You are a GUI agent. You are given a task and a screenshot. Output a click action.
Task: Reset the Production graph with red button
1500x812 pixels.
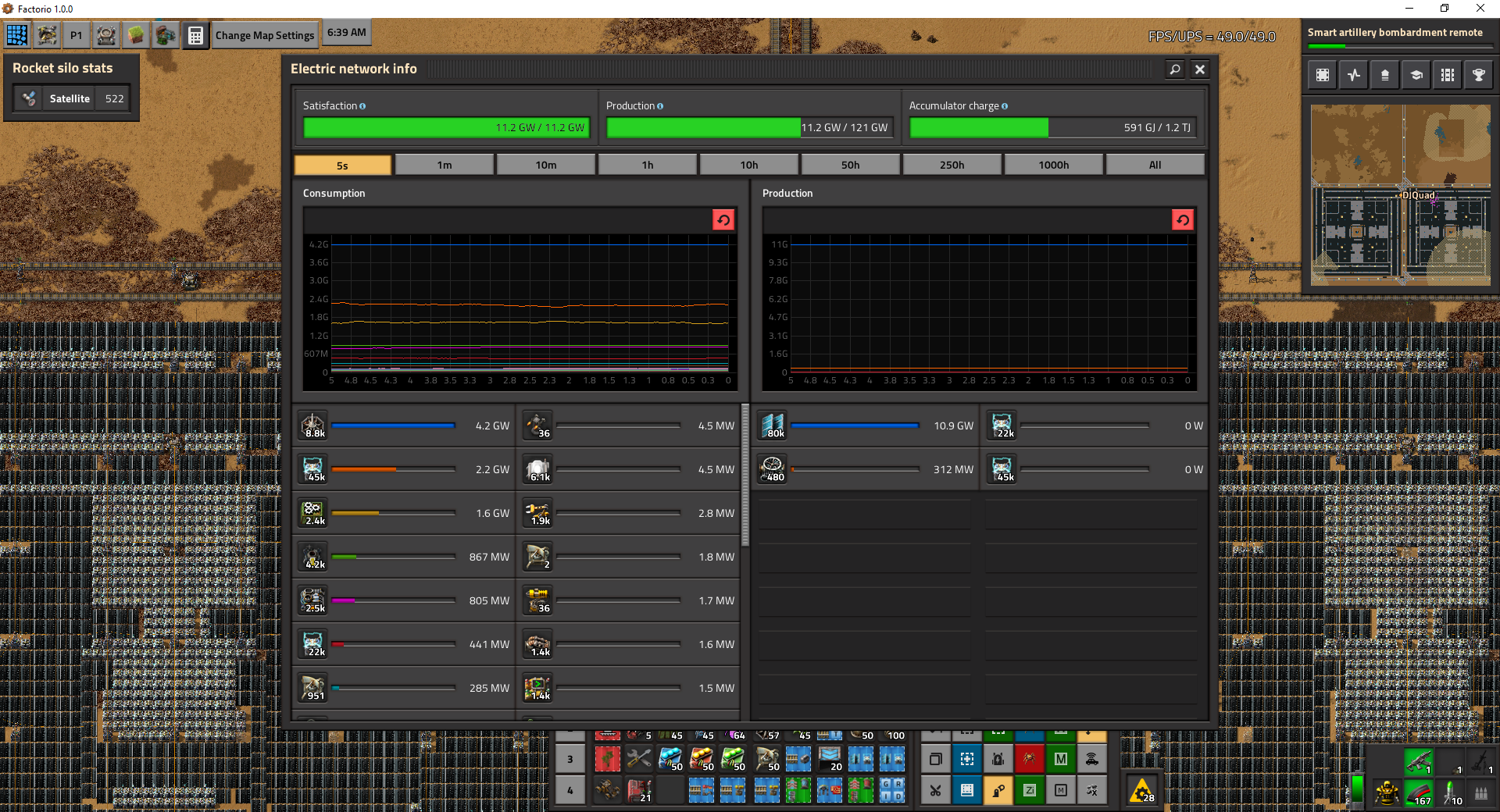tap(1183, 220)
